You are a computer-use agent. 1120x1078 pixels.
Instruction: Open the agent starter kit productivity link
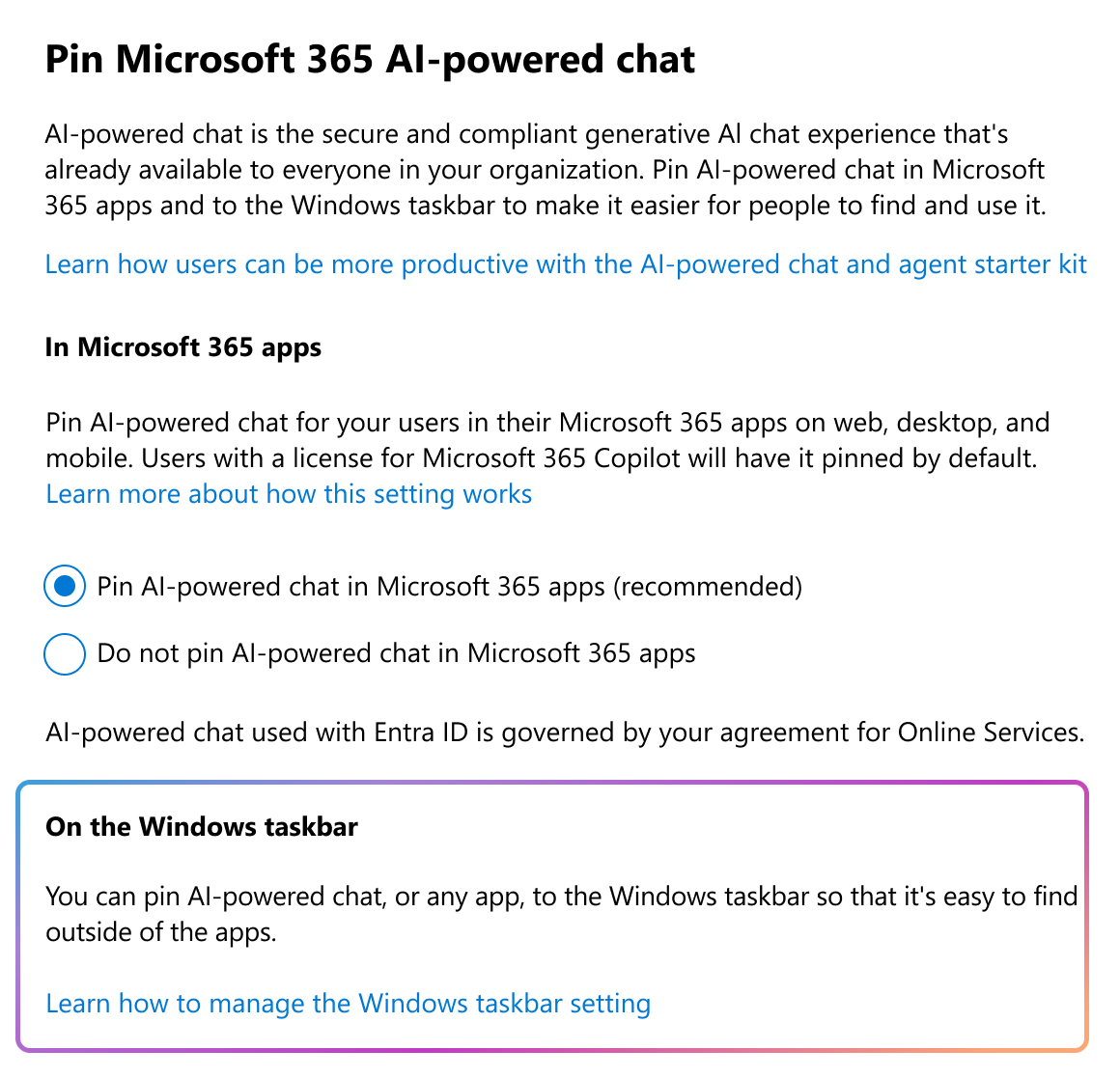[566, 264]
